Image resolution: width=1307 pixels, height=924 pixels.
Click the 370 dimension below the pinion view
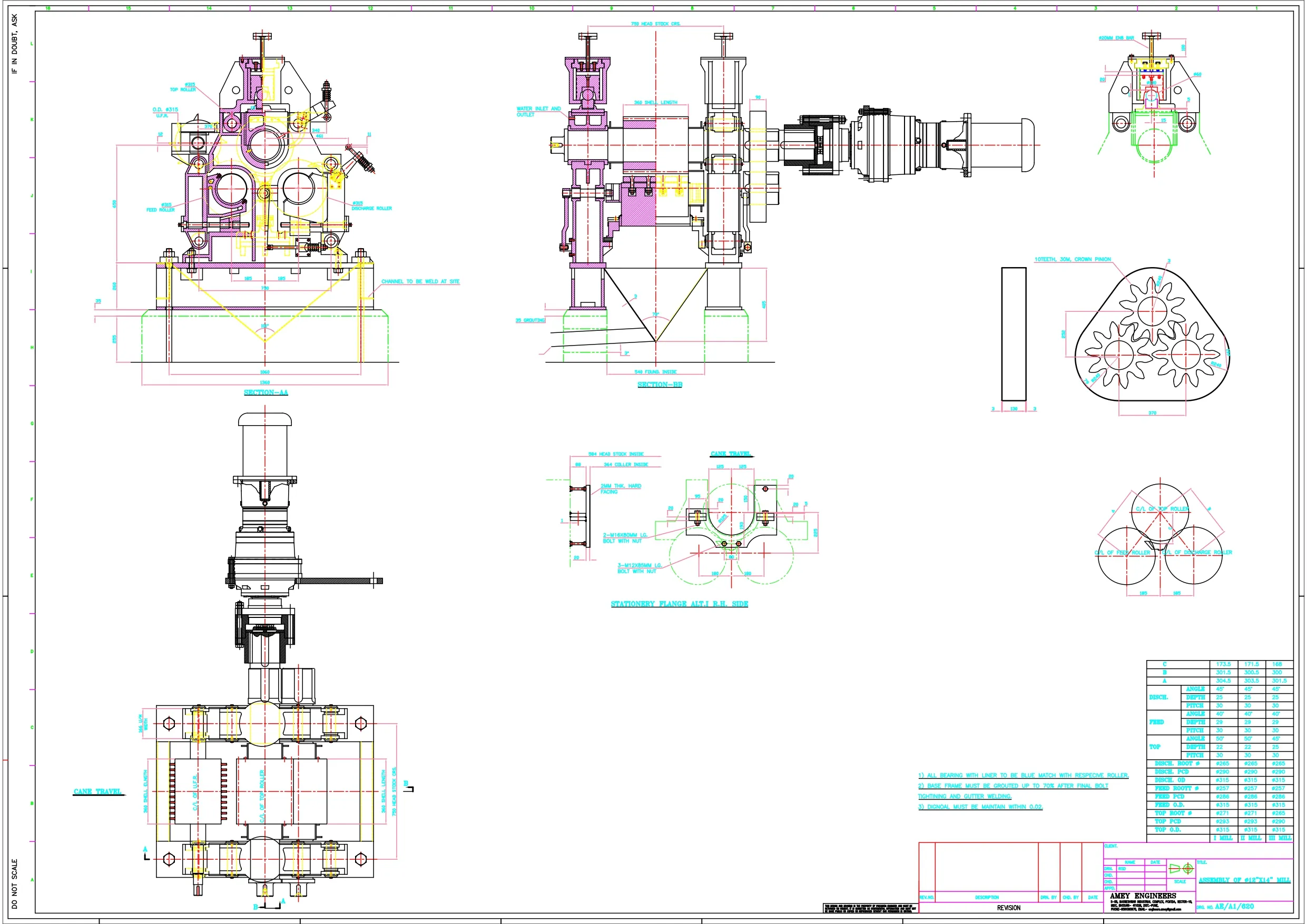(1152, 413)
